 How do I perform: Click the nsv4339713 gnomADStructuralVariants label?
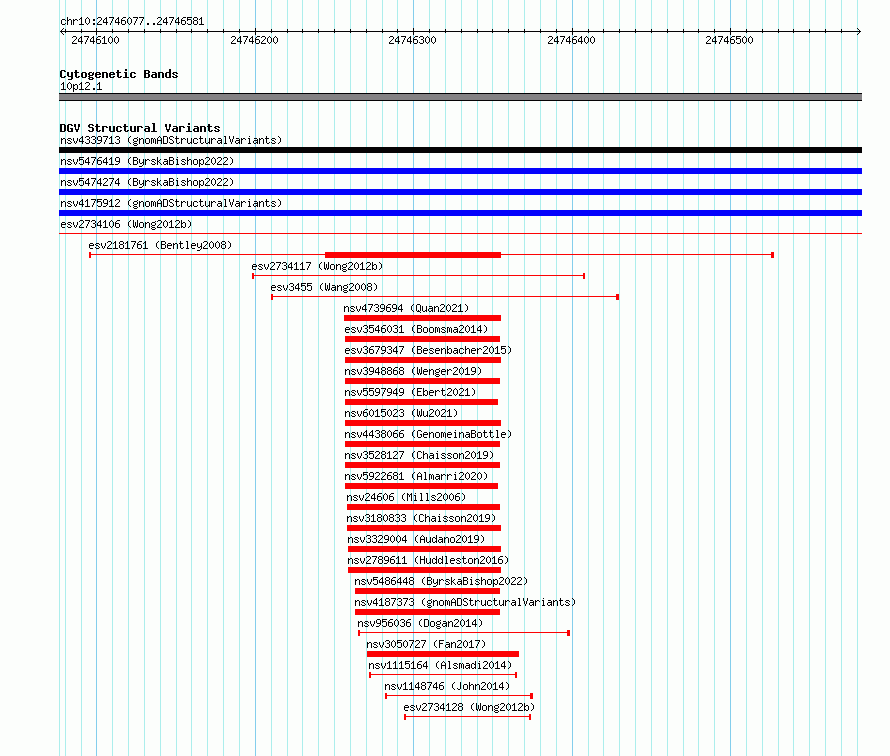click(x=171, y=140)
